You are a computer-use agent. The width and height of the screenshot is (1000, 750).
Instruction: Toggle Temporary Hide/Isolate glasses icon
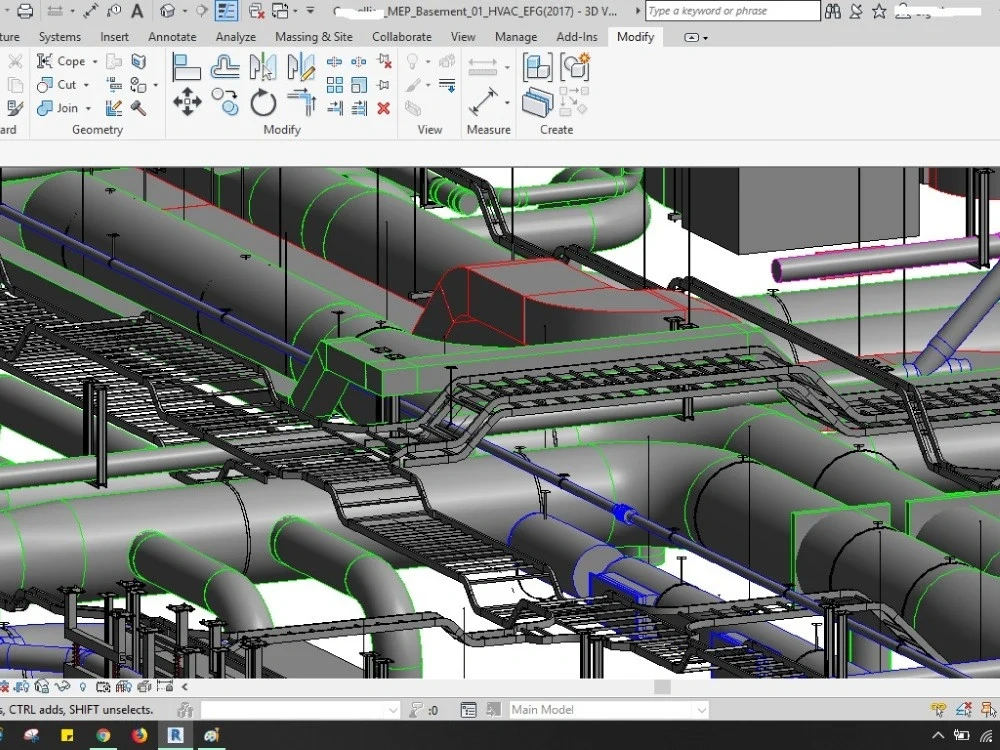(x=62, y=687)
